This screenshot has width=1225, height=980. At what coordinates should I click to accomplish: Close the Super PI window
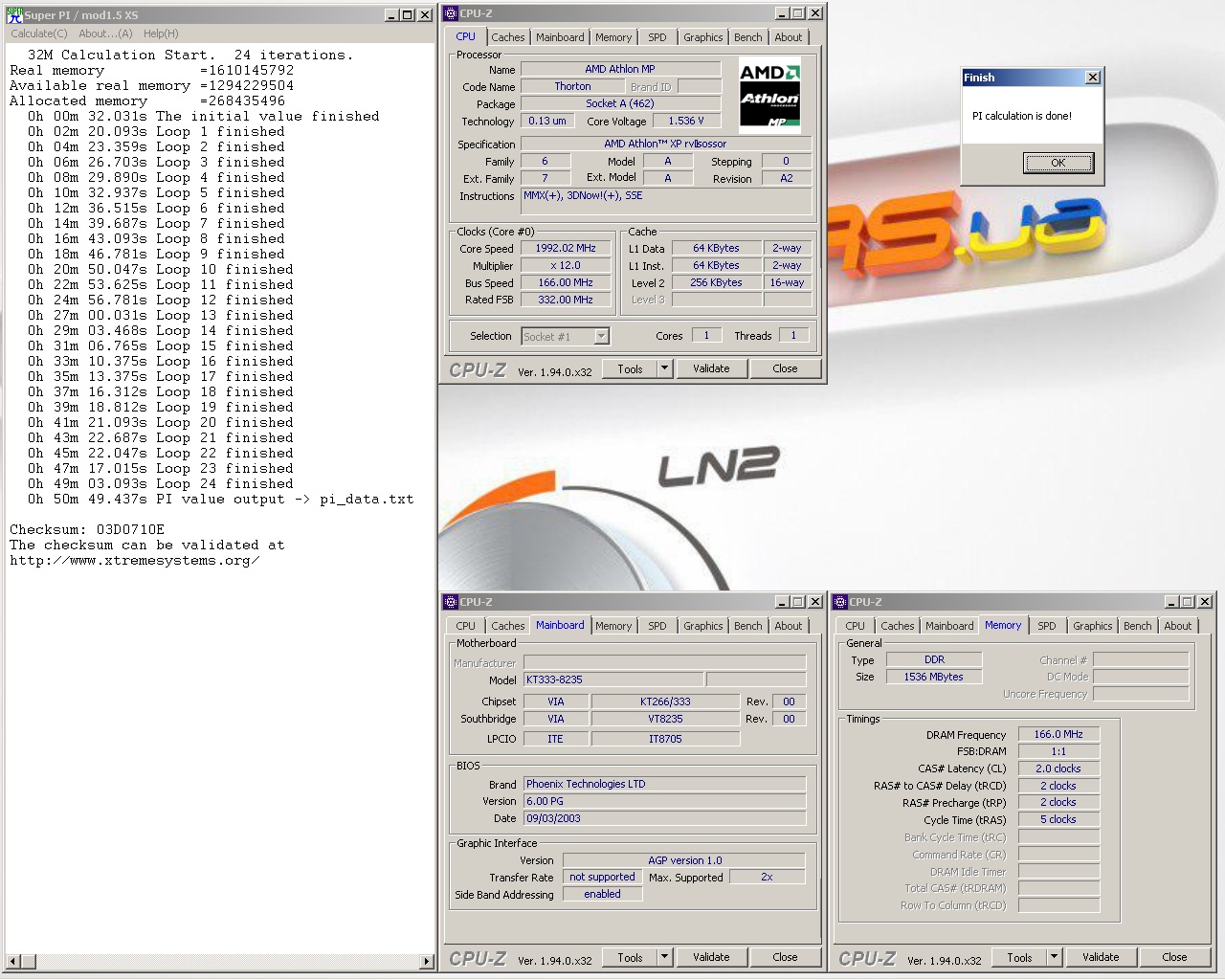tap(424, 14)
